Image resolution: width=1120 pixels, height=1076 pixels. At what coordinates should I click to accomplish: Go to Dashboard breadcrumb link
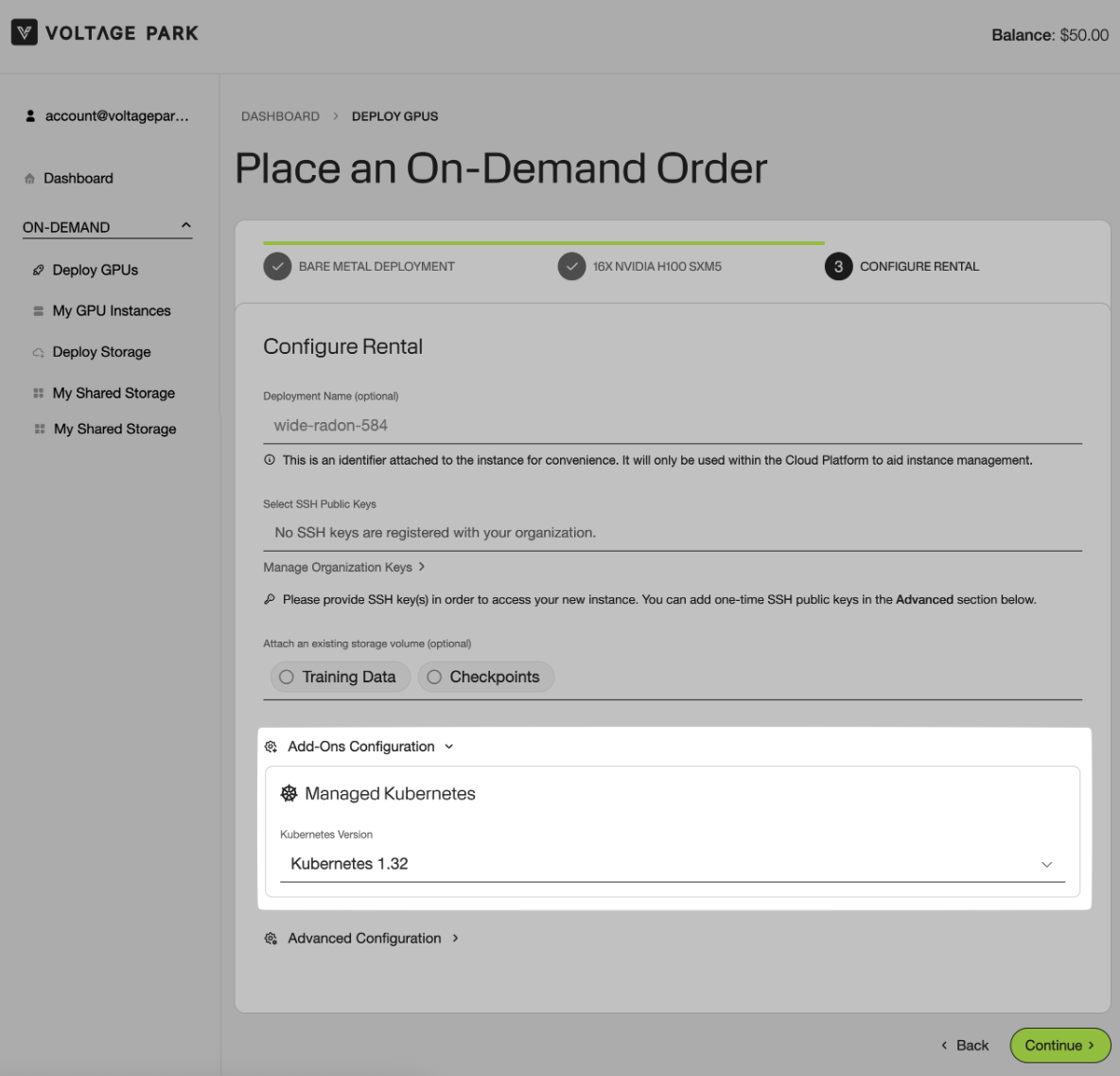280,116
